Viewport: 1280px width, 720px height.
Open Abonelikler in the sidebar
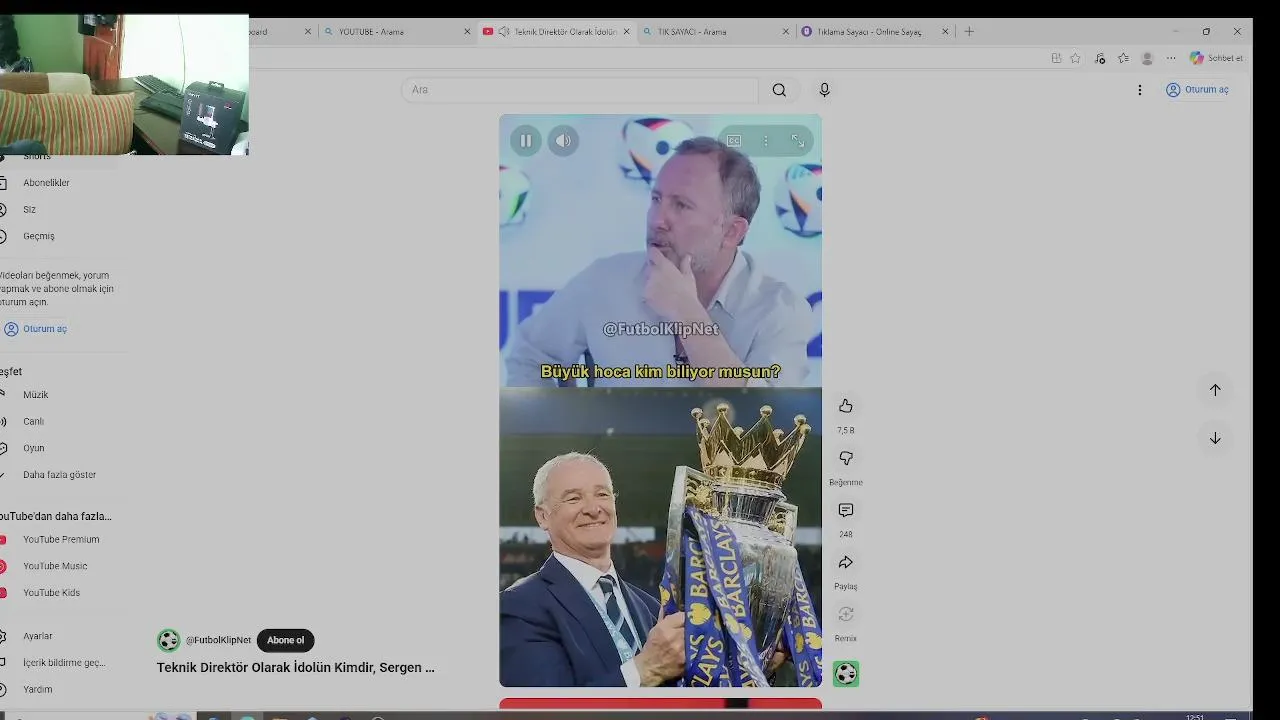[47, 183]
